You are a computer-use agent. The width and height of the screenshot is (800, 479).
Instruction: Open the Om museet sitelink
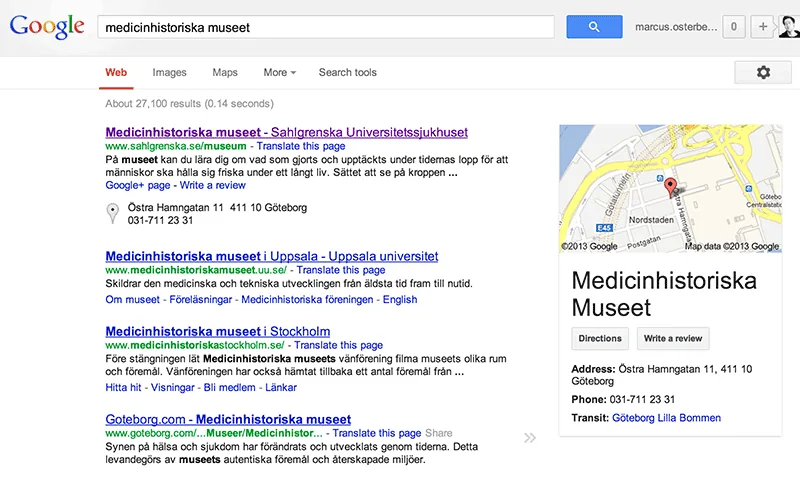point(133,299)
